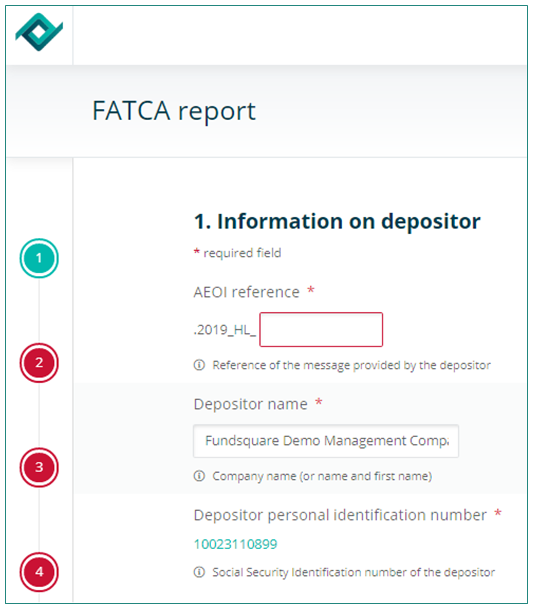
Task: Click info icon beside Company name hint
Action: [199, 476]
